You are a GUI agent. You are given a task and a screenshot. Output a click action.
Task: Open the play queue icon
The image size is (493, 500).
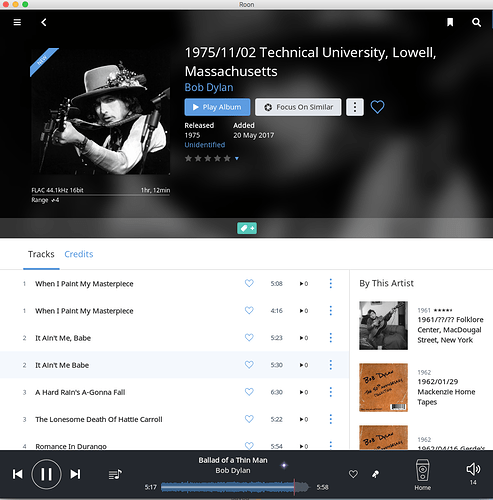click(x=115, y=474)
